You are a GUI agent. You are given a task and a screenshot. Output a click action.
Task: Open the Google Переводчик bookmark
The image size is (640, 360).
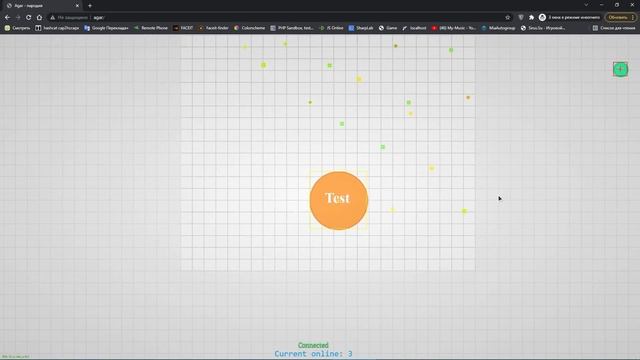point(106,28)
